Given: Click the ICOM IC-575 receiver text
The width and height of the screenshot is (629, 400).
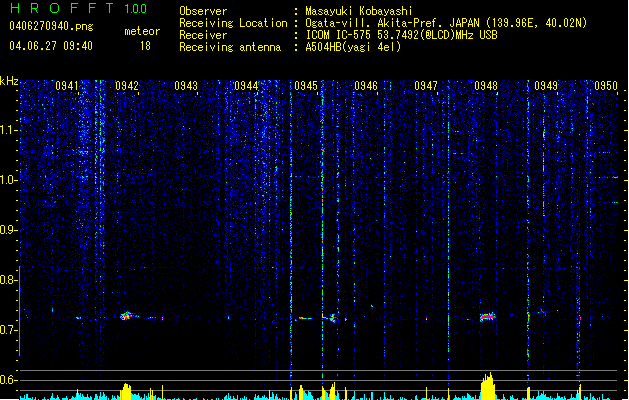Looking at the screenshot, I should tap(401, 35).
